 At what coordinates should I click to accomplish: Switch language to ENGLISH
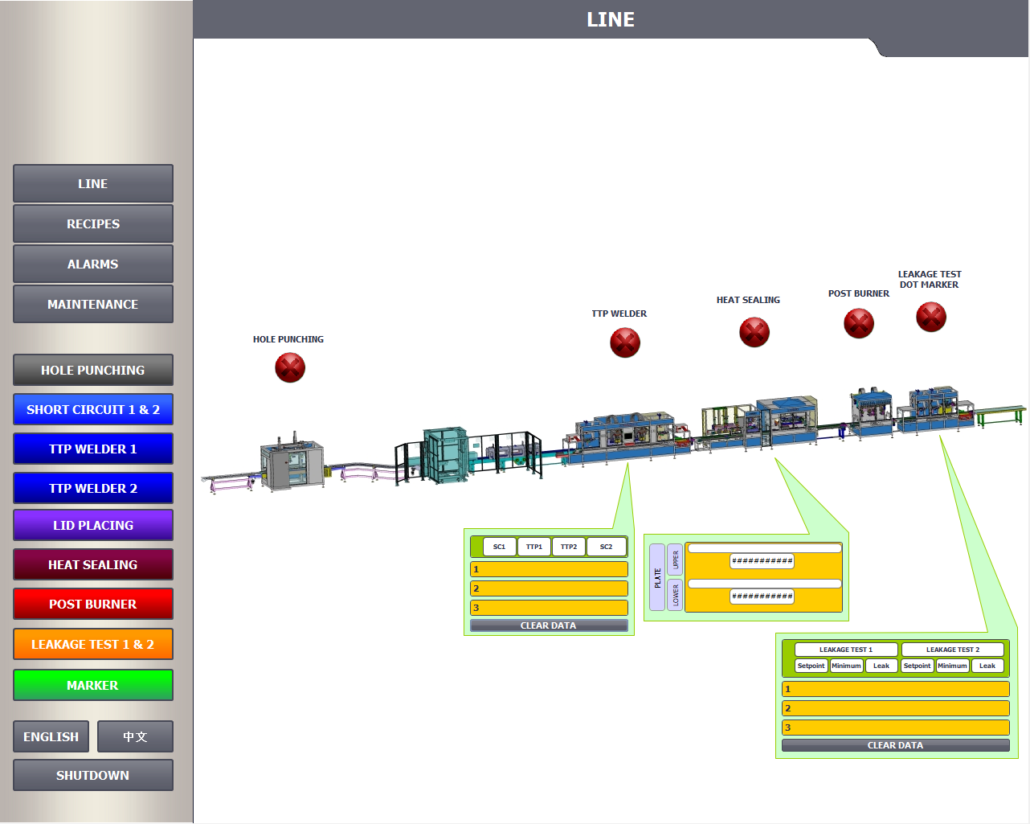(x=51, y=737)
